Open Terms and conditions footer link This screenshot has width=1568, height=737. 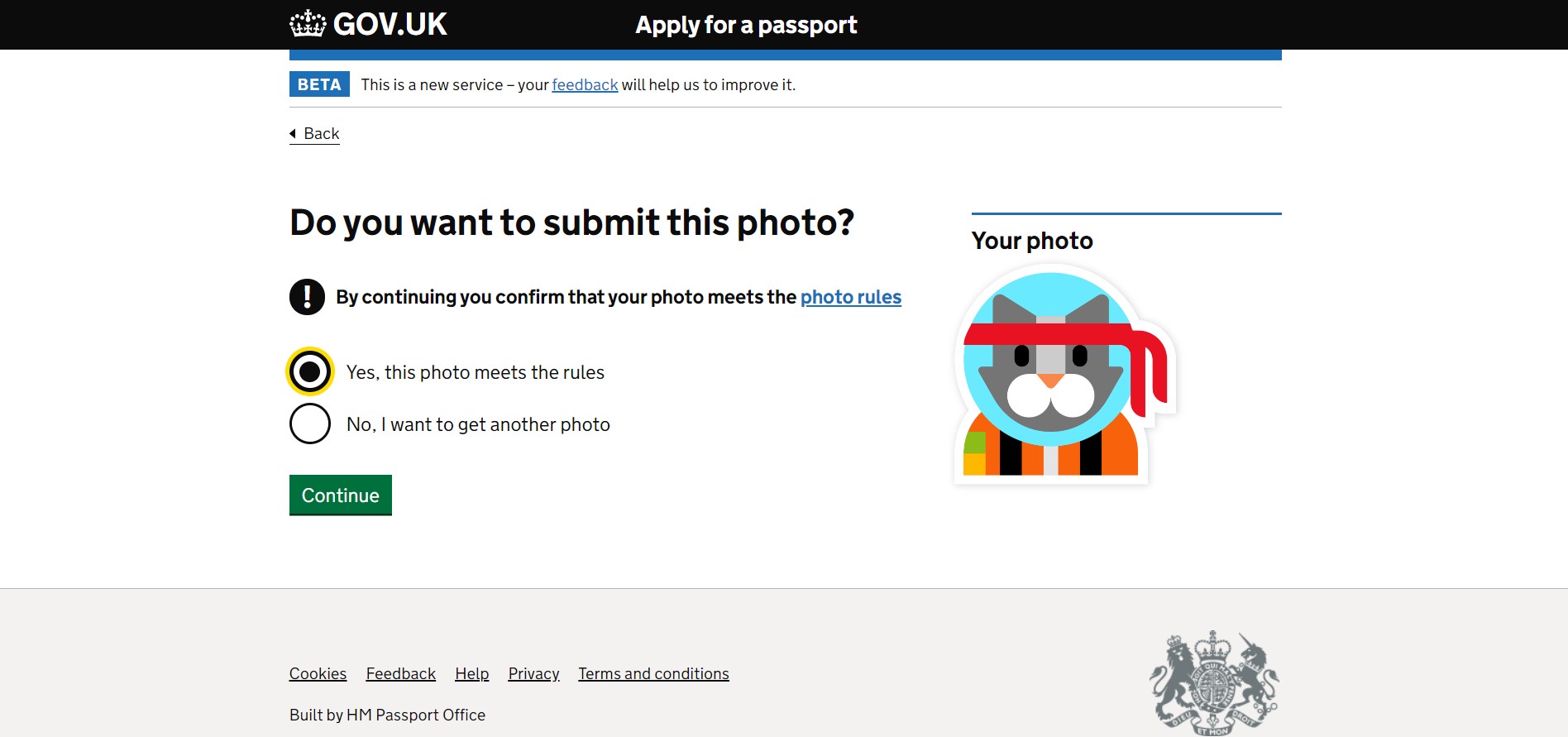click(x=653, y=673)
